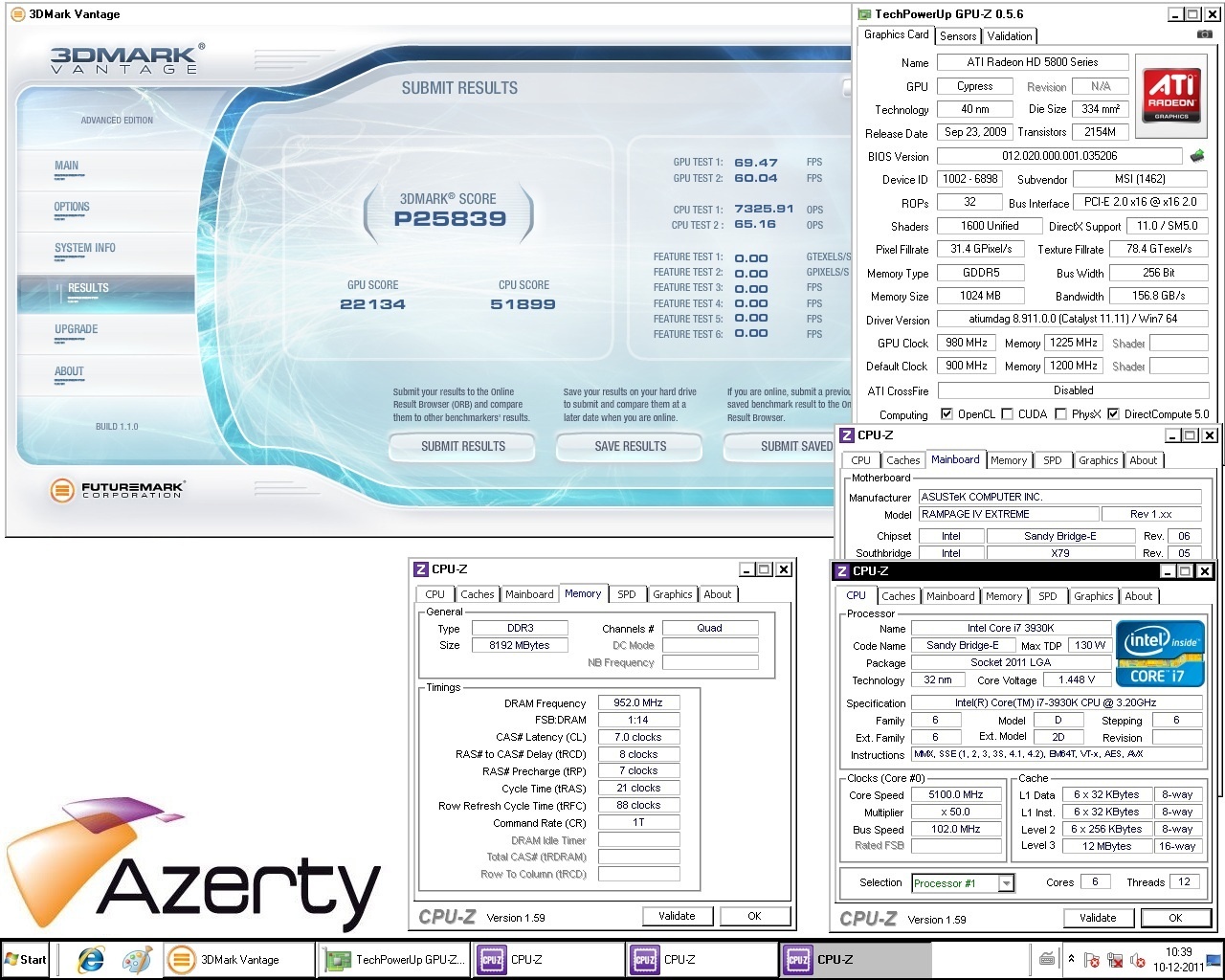Click the 3DMark score P25839

pyautogui.click(x=450, y=218)
